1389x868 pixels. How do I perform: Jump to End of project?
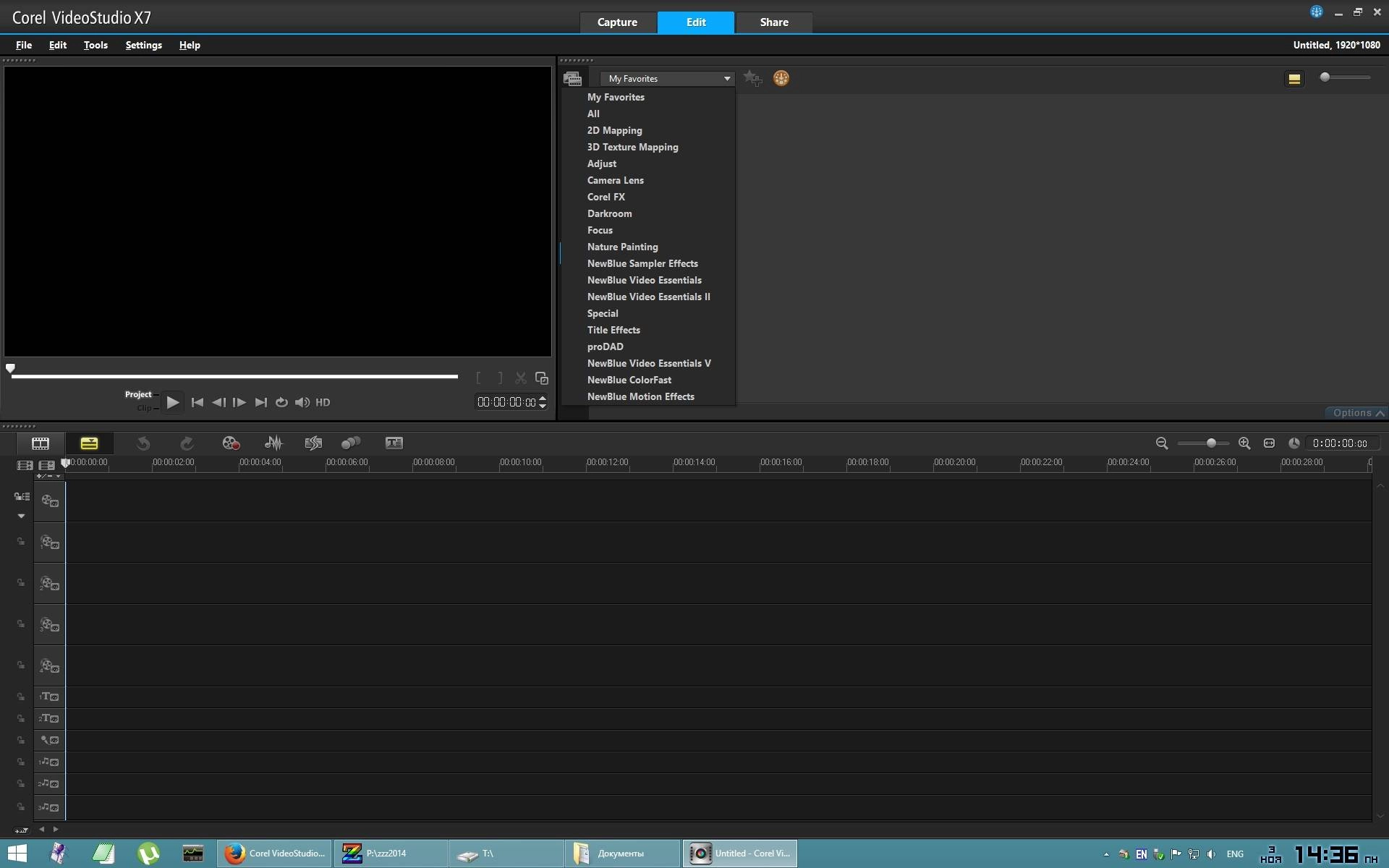click(261, 402)
